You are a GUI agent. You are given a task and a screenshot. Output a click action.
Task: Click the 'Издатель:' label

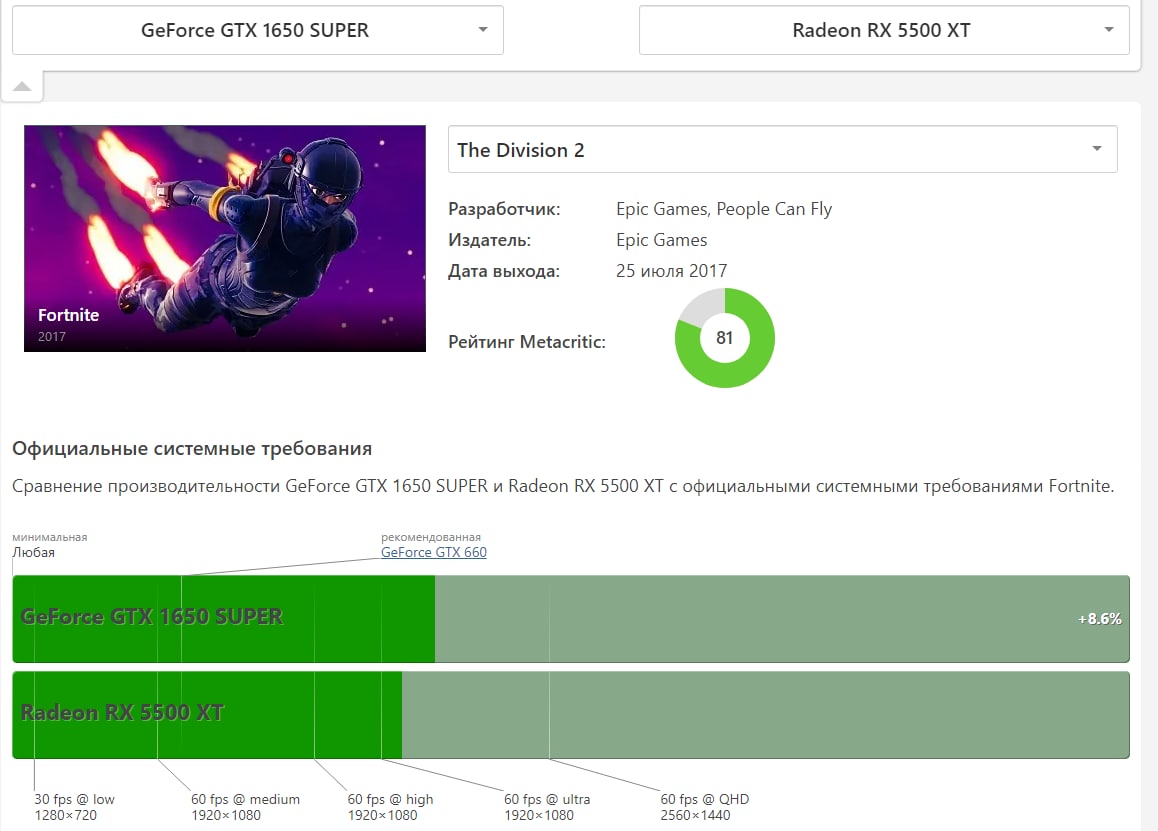click(490, 240)
